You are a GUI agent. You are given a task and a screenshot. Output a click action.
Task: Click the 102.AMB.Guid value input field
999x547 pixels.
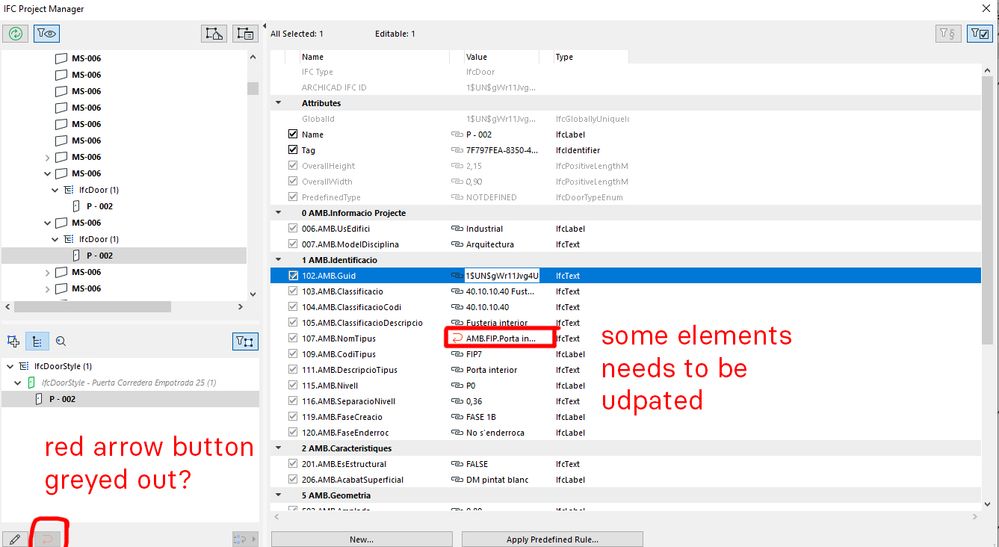coord(502,276)
